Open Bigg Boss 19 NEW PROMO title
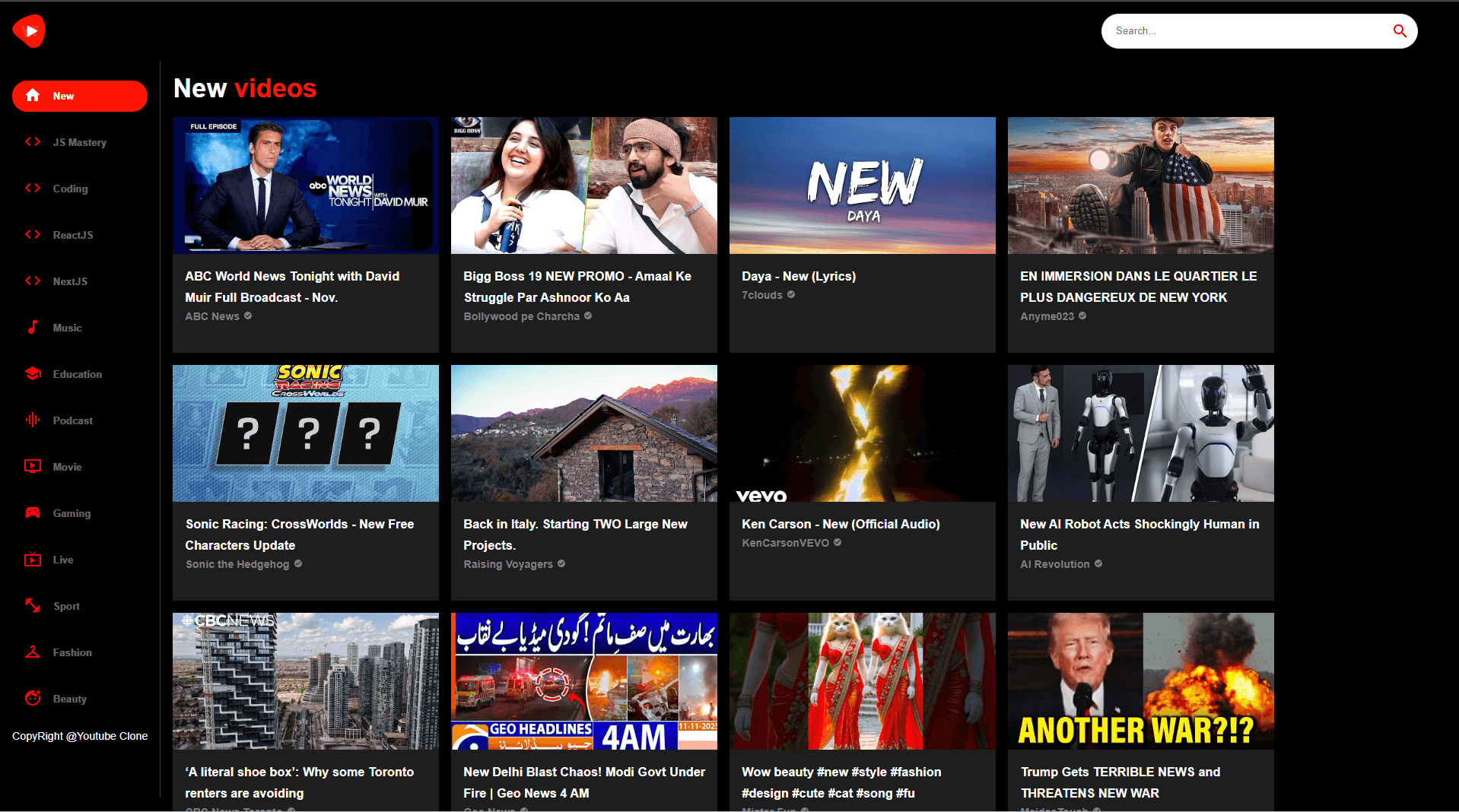The image size is (1459, 812). point(577,287)
